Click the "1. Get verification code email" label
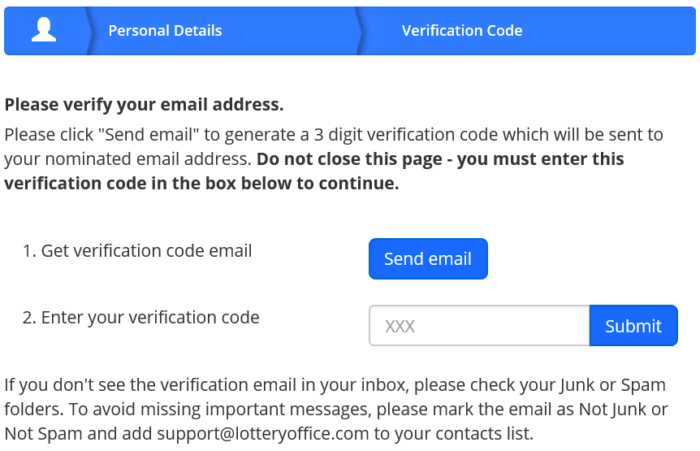 tap(137, 251)
